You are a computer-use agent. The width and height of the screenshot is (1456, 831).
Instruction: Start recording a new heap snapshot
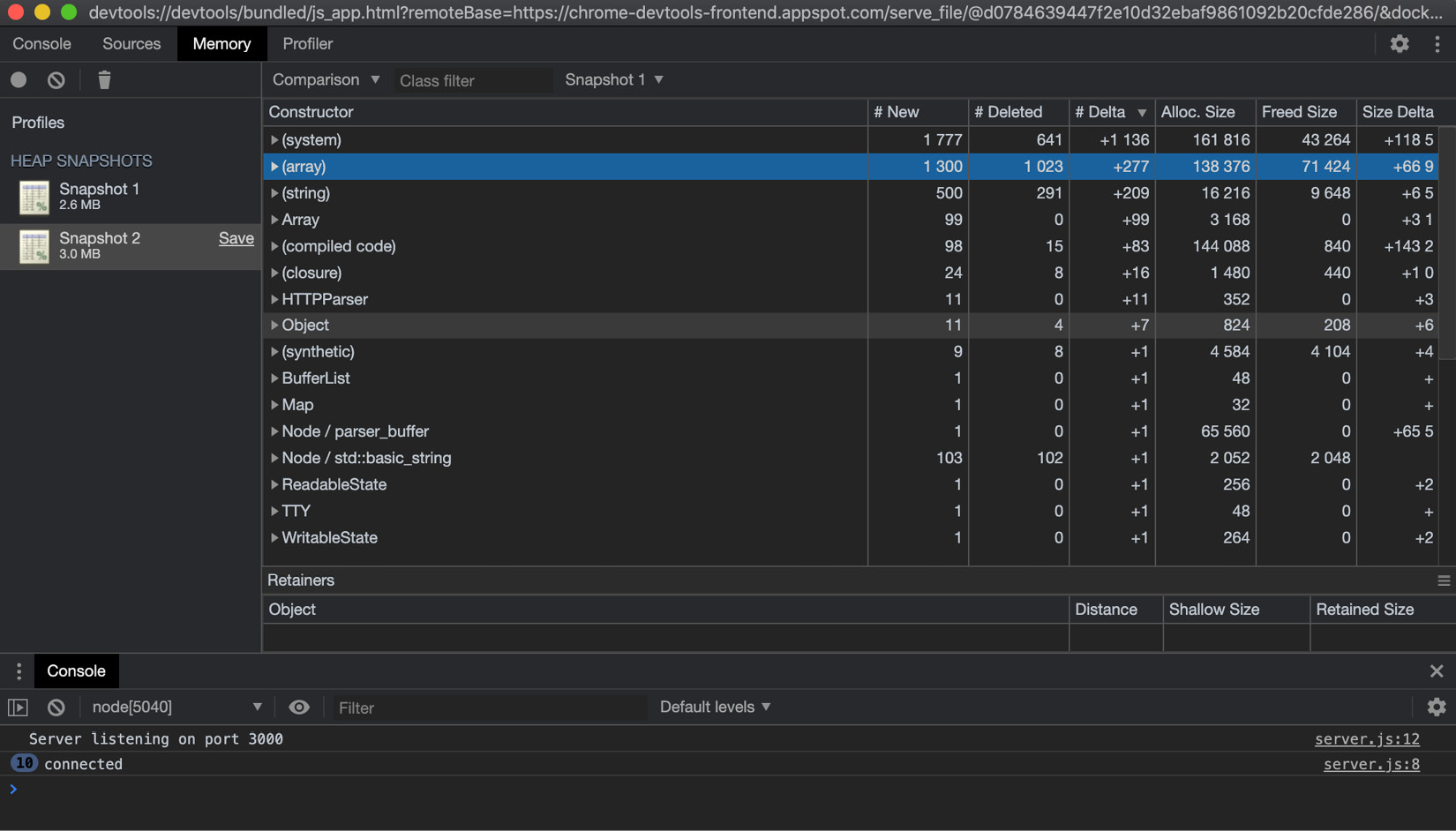click(18, 79)
